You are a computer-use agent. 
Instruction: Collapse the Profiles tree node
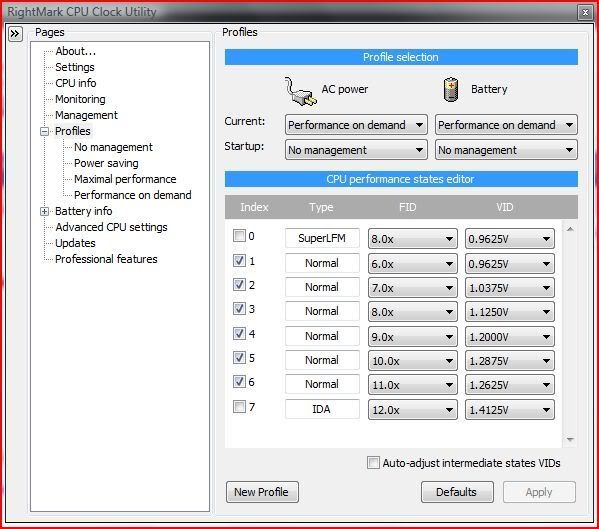(45, 131)
